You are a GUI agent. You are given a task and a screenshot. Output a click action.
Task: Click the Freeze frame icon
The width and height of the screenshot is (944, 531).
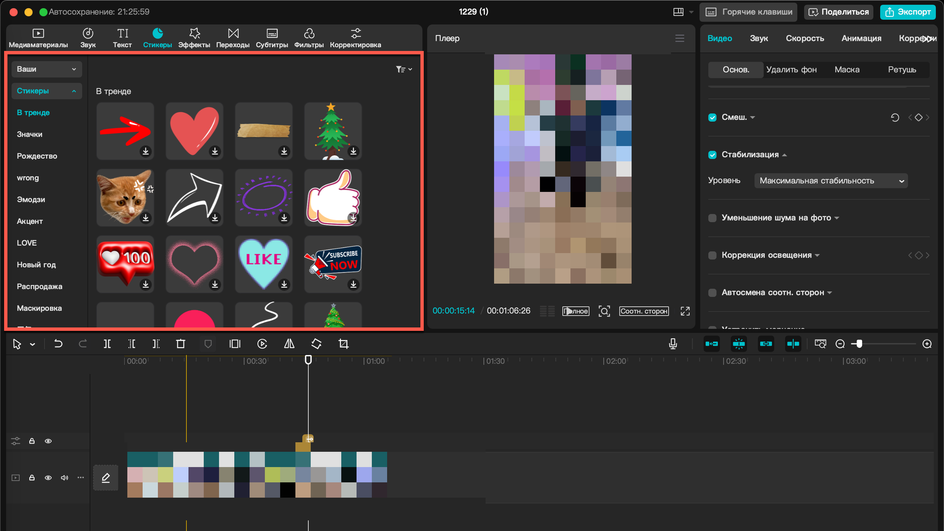point(235,344)
